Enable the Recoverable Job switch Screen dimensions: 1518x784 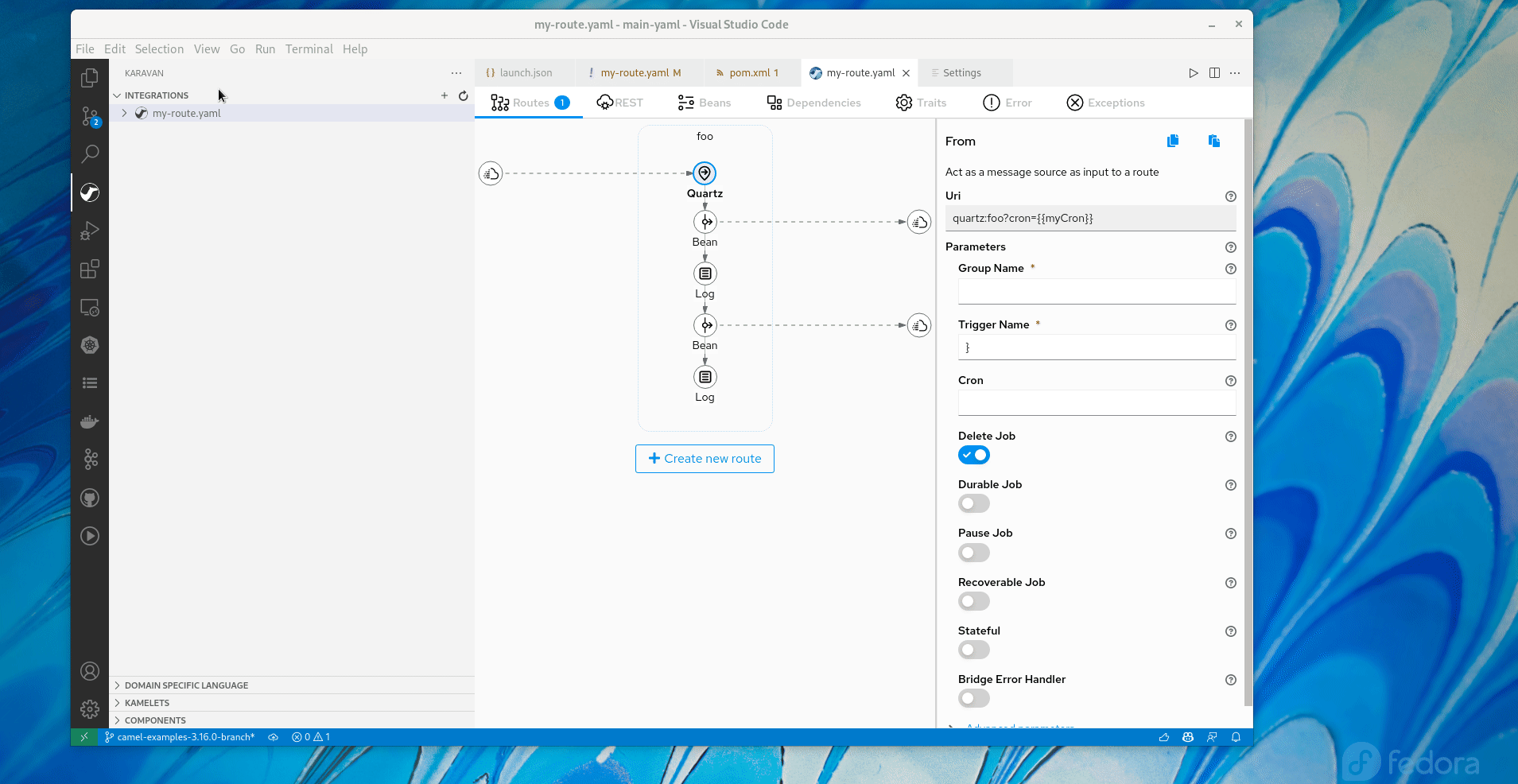(974, 601)
